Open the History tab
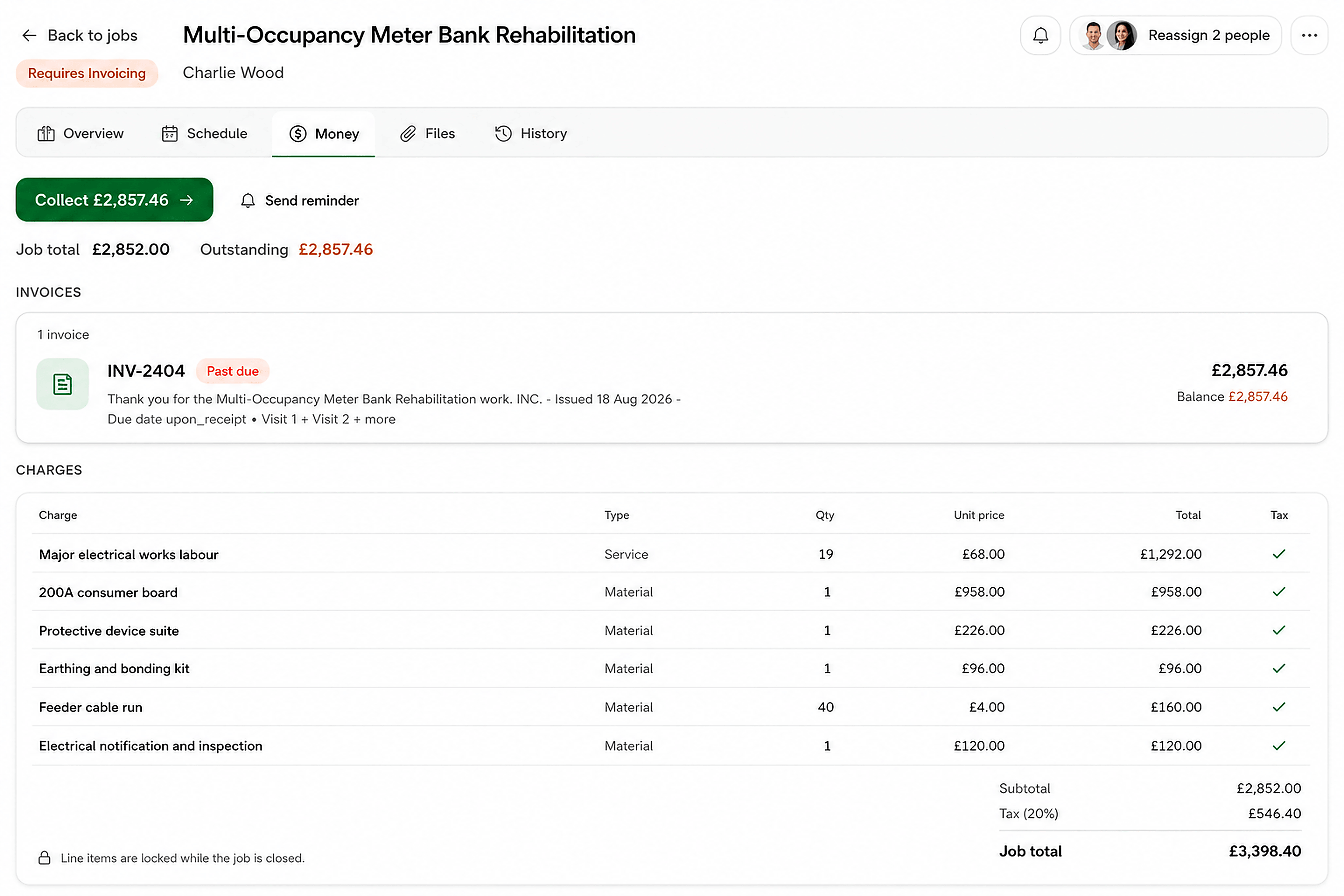The width and height of the screenshot is (1344, 896). (531, 134)
